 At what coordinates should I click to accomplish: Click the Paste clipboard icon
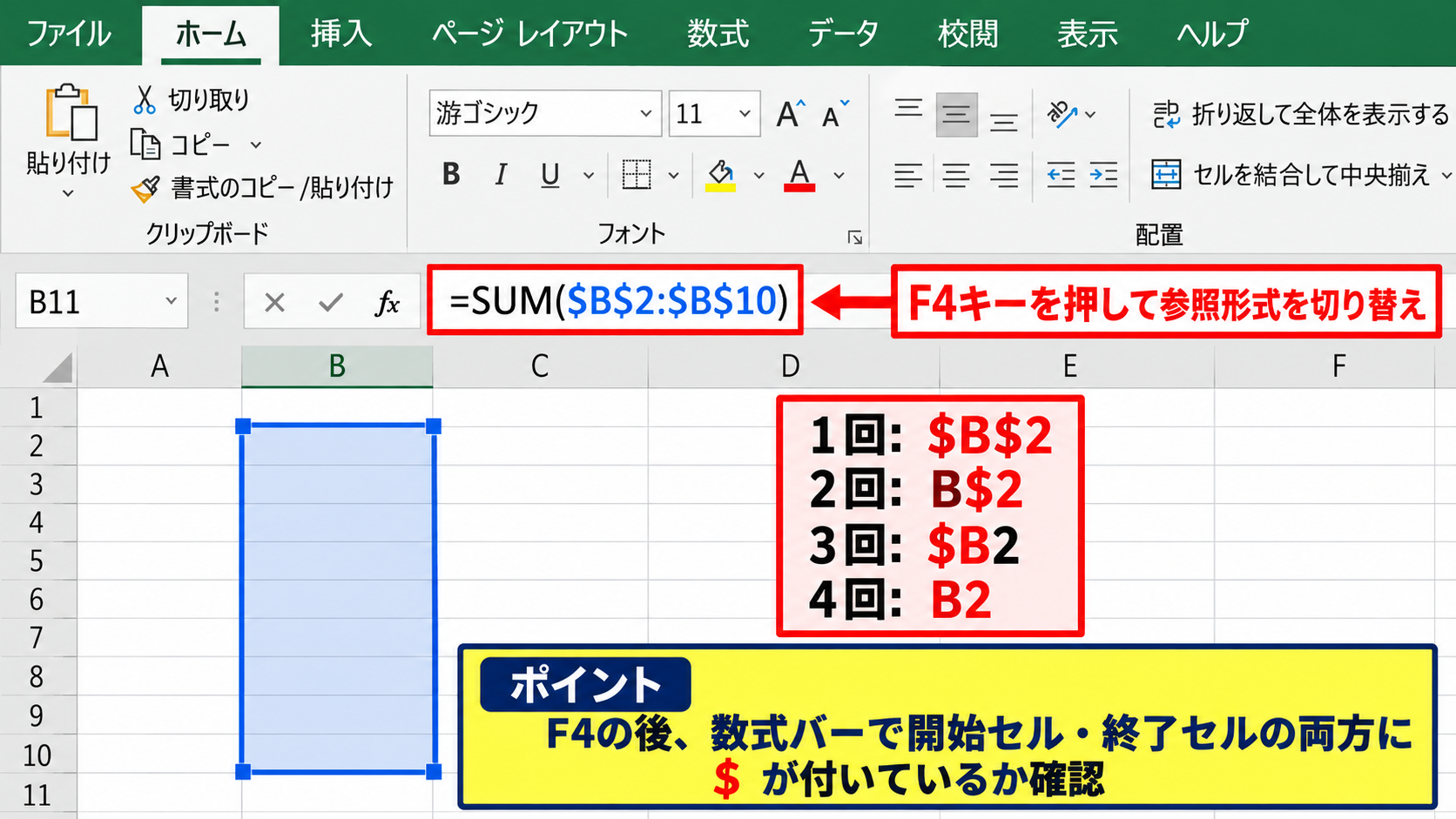click(x=71, y=112)
